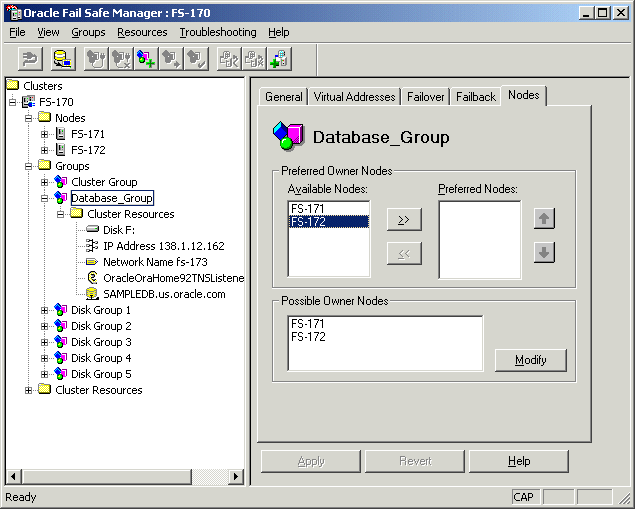
Task: Switch to the General tab
Action: pyautogui.click(x=283, y=97)
